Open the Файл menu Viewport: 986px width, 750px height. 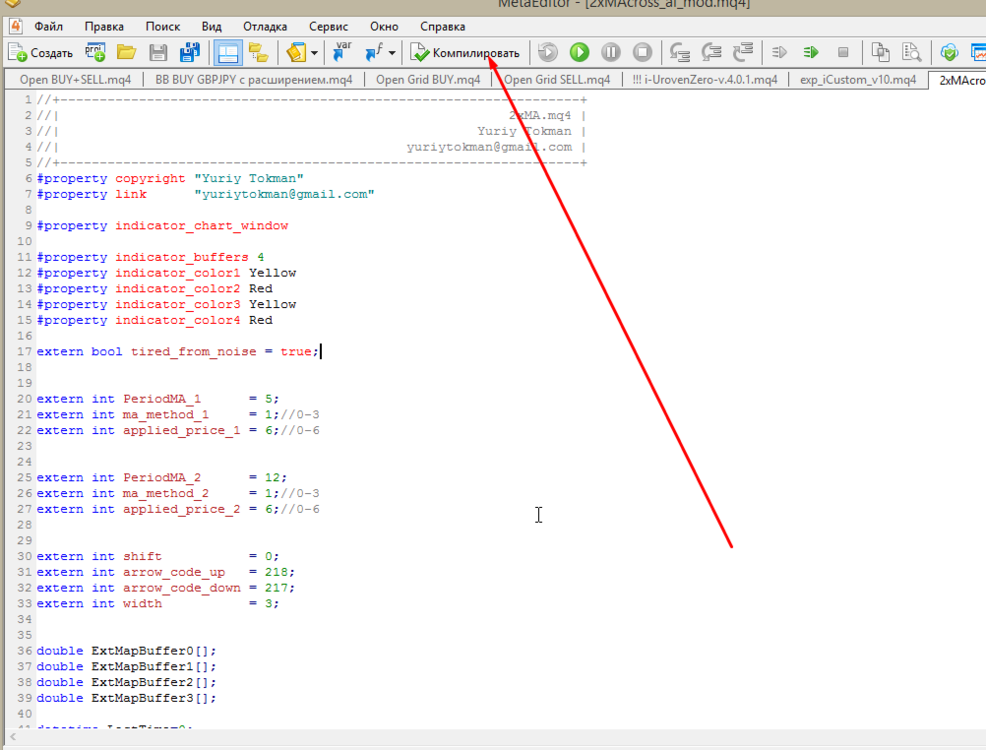click(x=48, y=26)
